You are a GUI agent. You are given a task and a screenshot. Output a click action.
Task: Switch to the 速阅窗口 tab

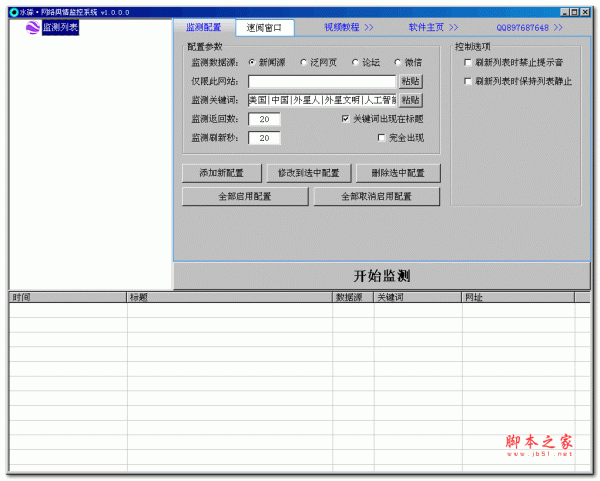tap(265, 28)
